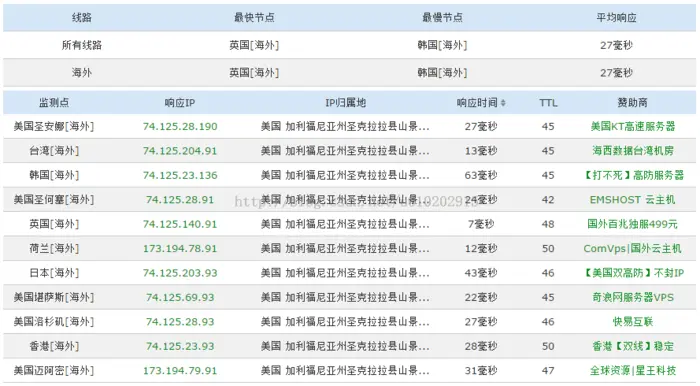Click TTL value 42 in 美国圣何塞 row
The height and width of the screenshot is (386, 700).
pos(548,200)
